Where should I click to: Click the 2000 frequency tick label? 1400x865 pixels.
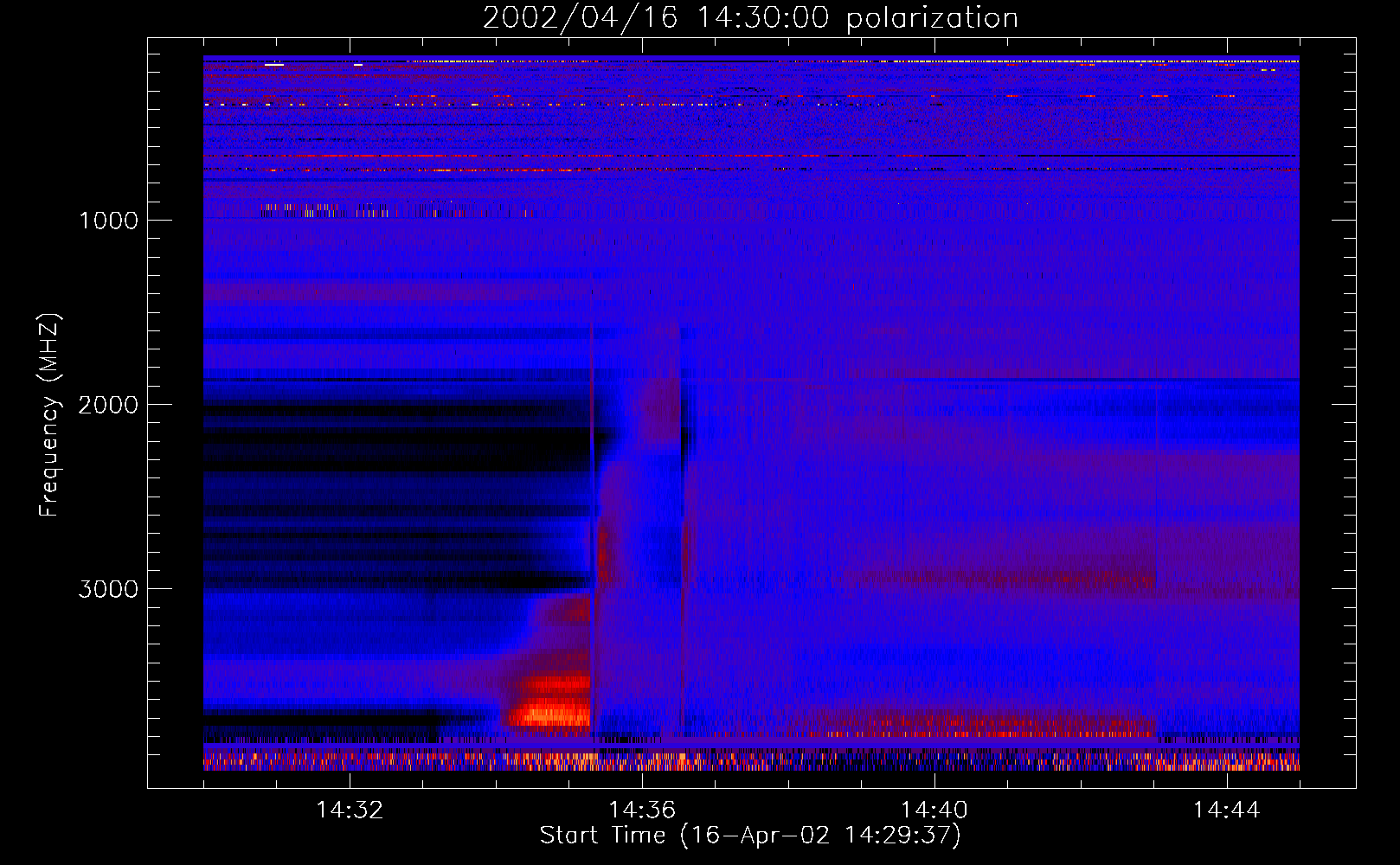pos(108,405)
